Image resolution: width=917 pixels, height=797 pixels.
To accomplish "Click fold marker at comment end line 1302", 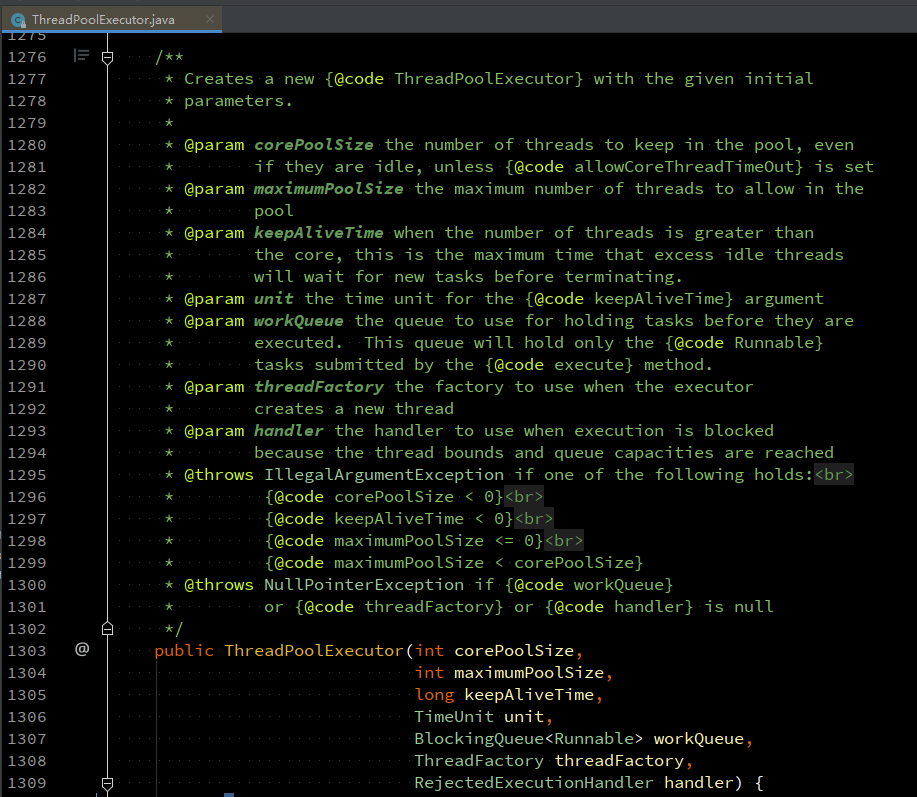I will click(x=108, y=629).
